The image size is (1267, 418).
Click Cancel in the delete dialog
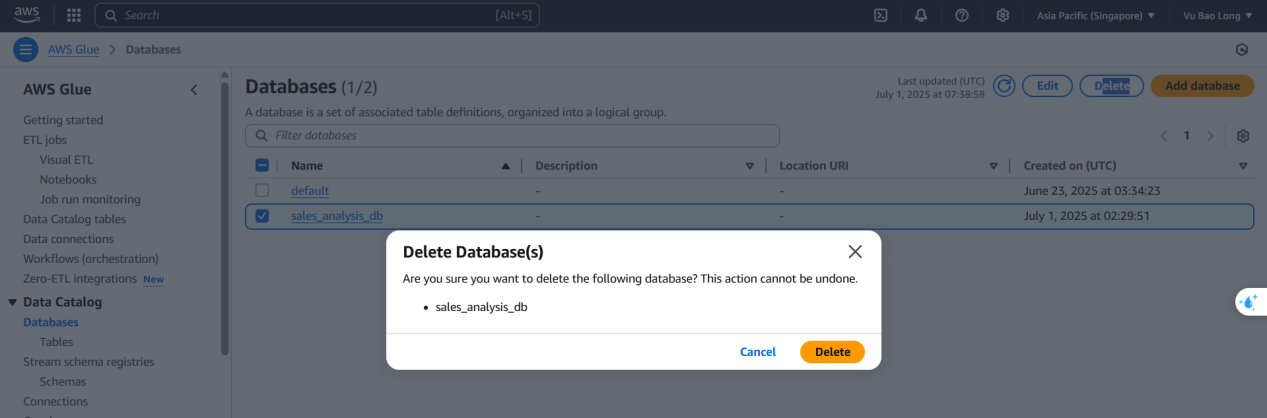[x=757, y=352]
